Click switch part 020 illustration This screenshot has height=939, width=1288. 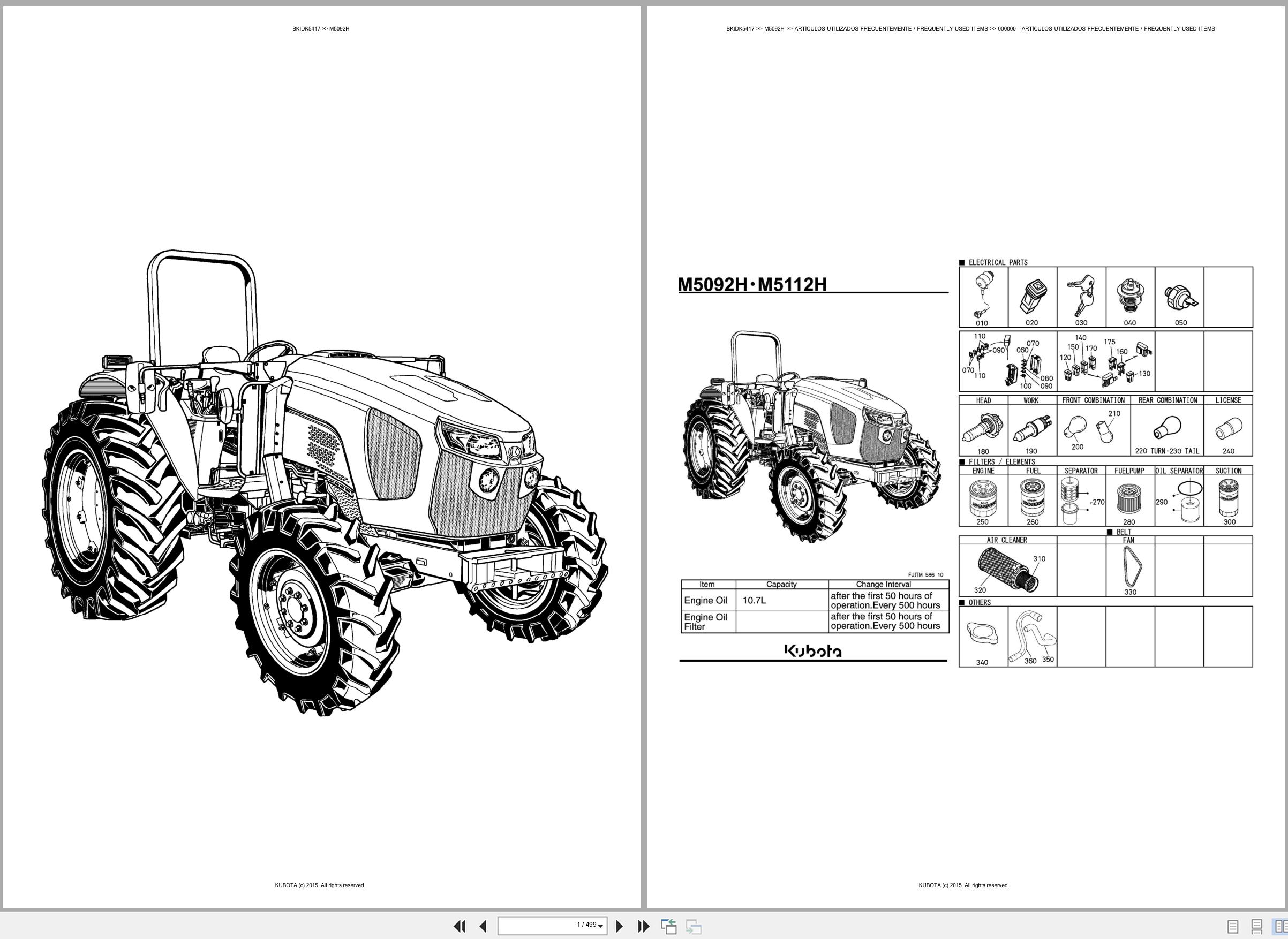[1031, 296]
